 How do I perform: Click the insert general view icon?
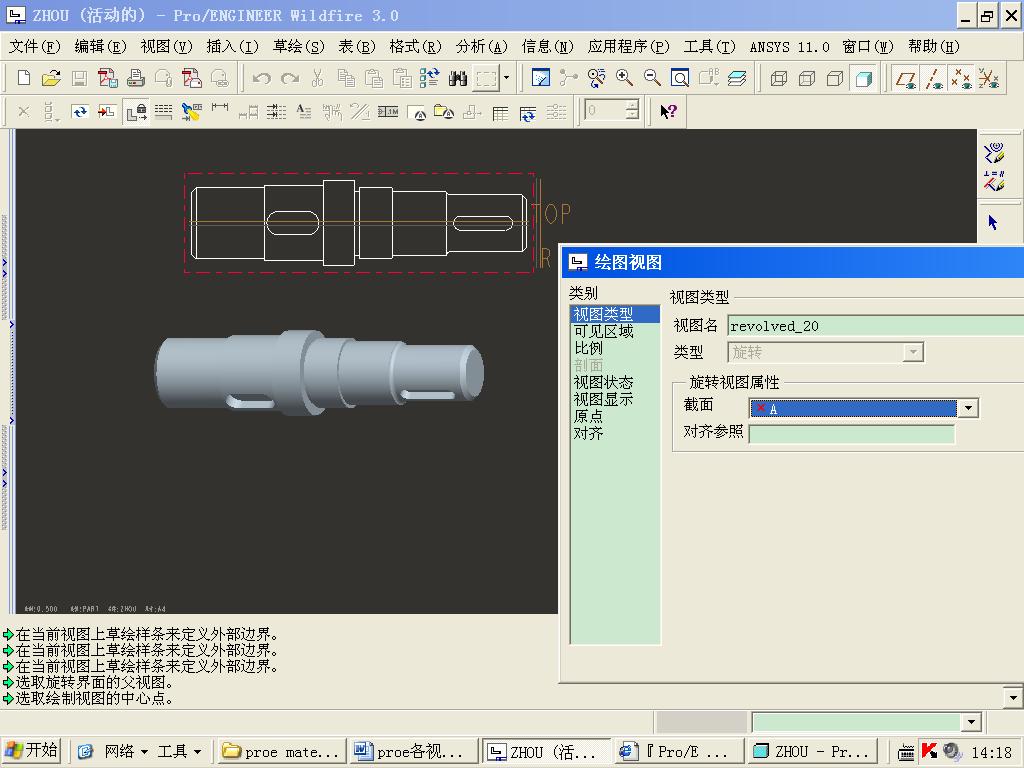click(x=107, y=112)
